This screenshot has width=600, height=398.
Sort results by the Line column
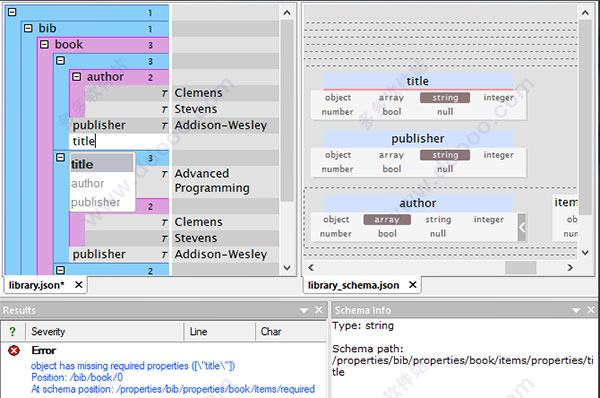220,331
